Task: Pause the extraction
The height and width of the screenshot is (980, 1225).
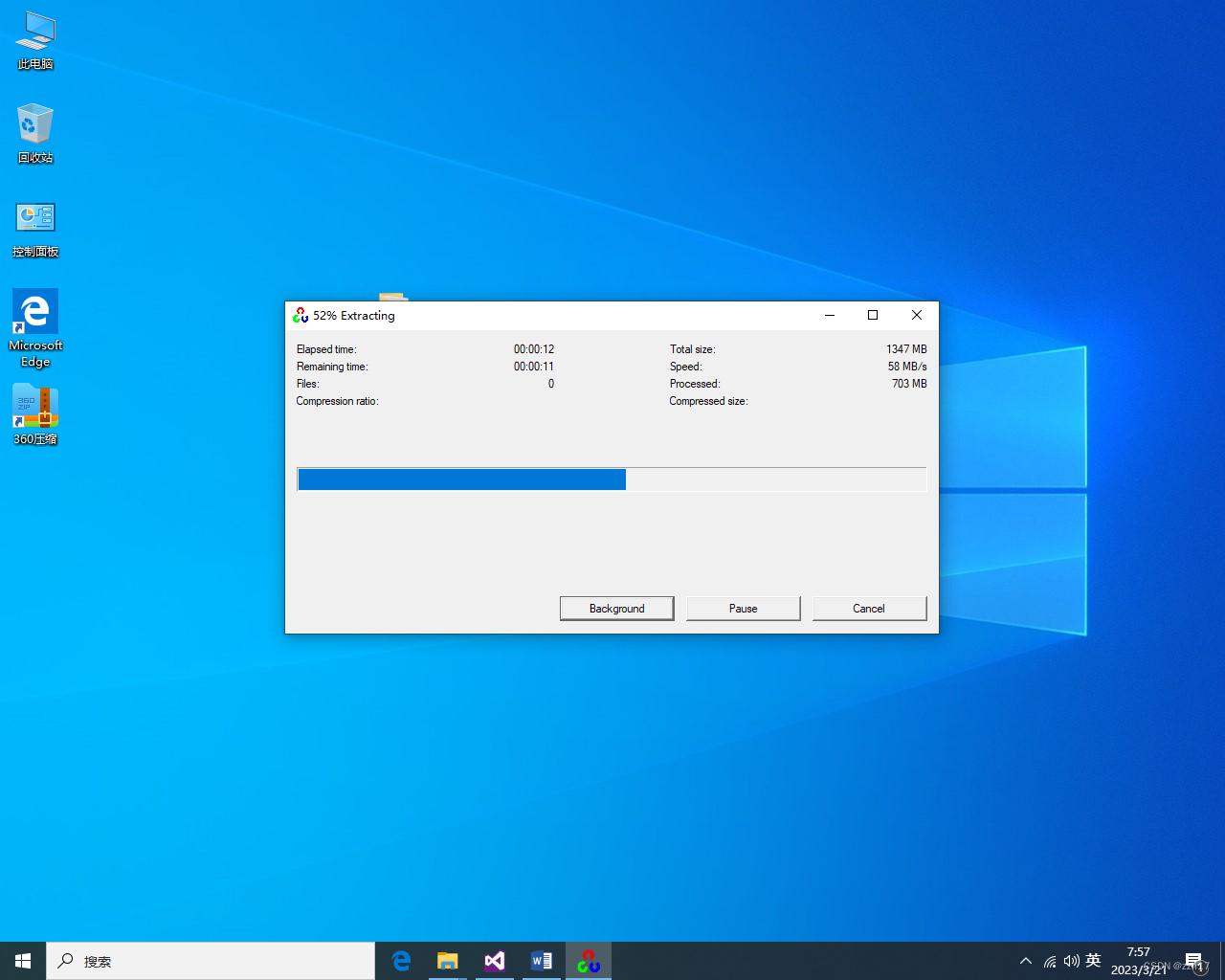Action: pyautogui.click(x=743, y=608)
